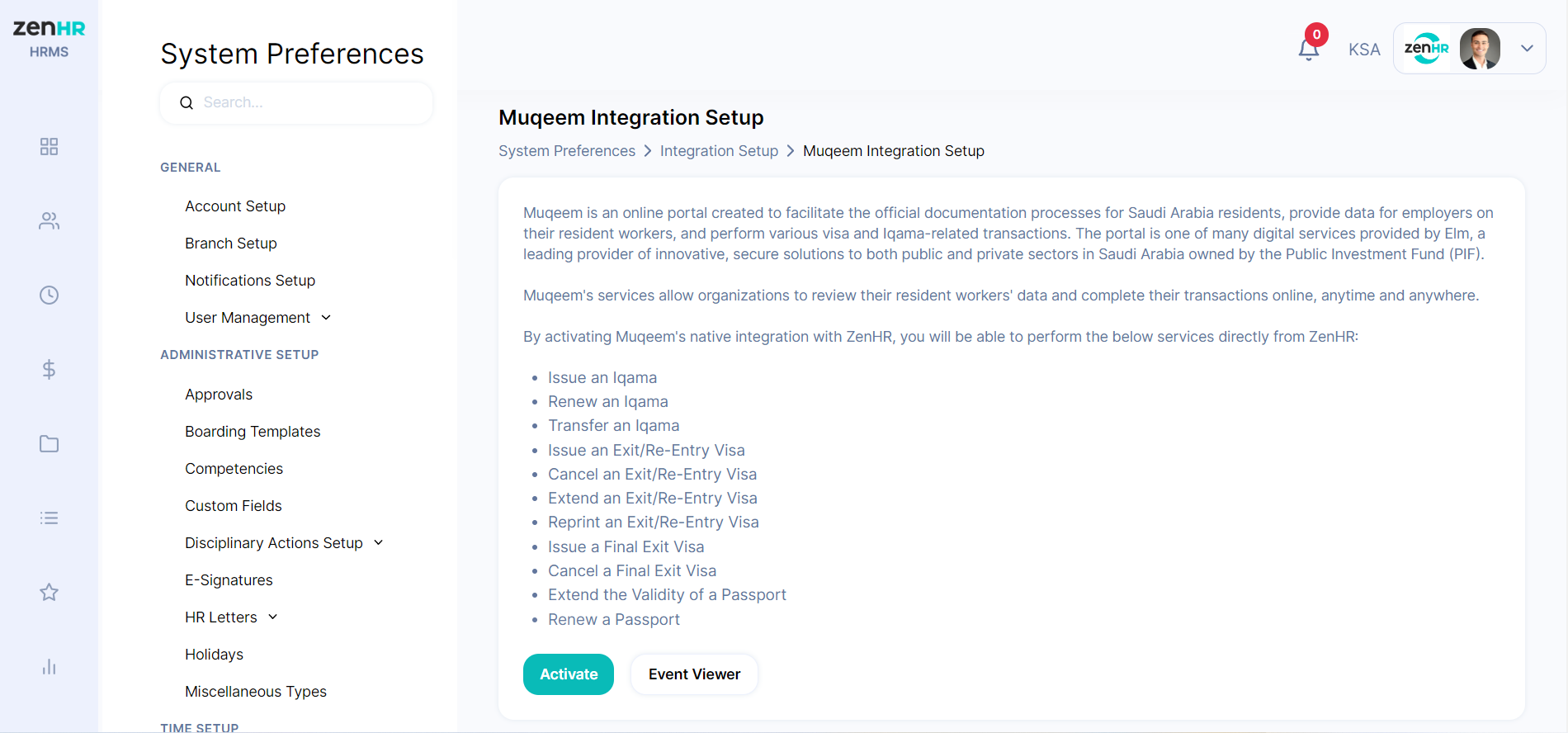Open the employees people icon in sidebar
Image resolution: width=1568 pixels, height=733 pixels.
coord(49,221)
